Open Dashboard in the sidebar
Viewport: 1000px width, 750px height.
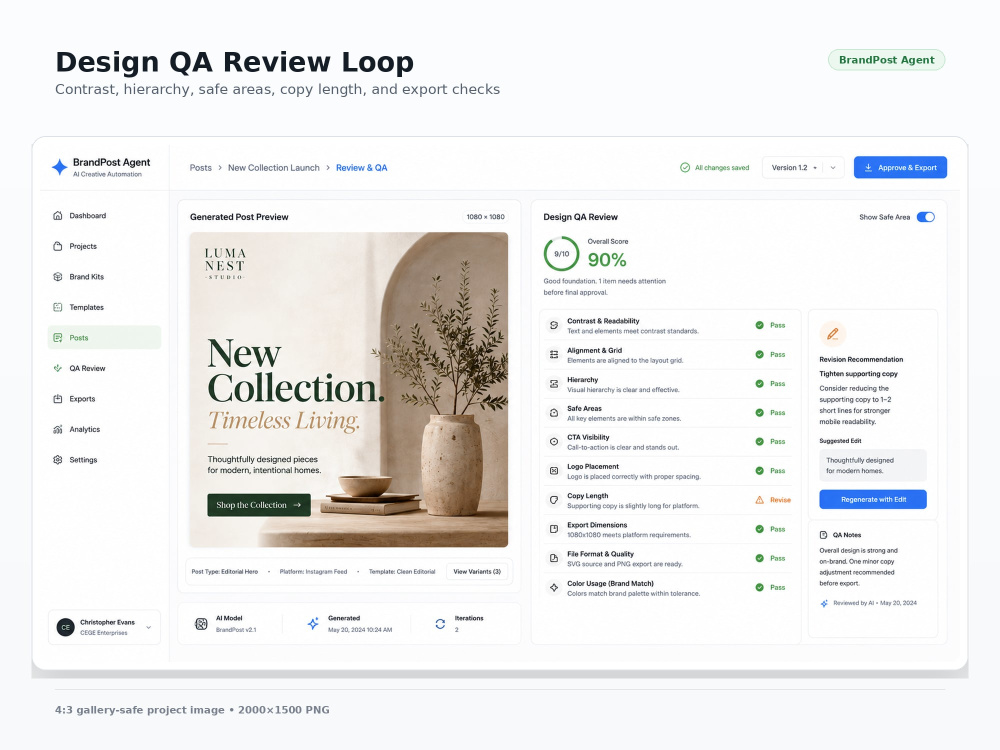(x=105, y=216)
